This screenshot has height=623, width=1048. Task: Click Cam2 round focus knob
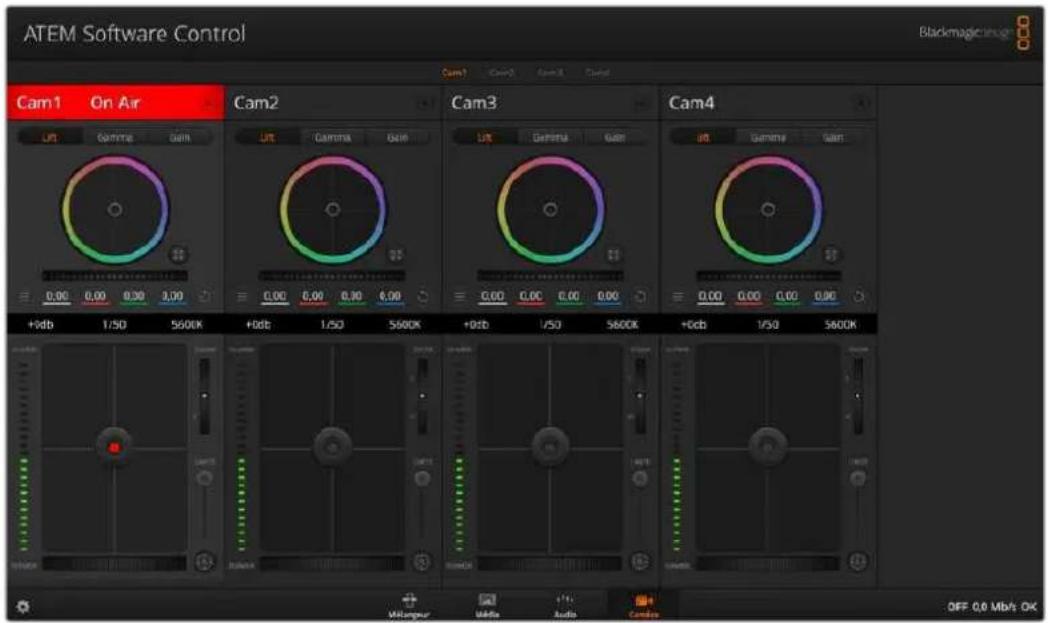pyautogui.click(x=422, y=478)
